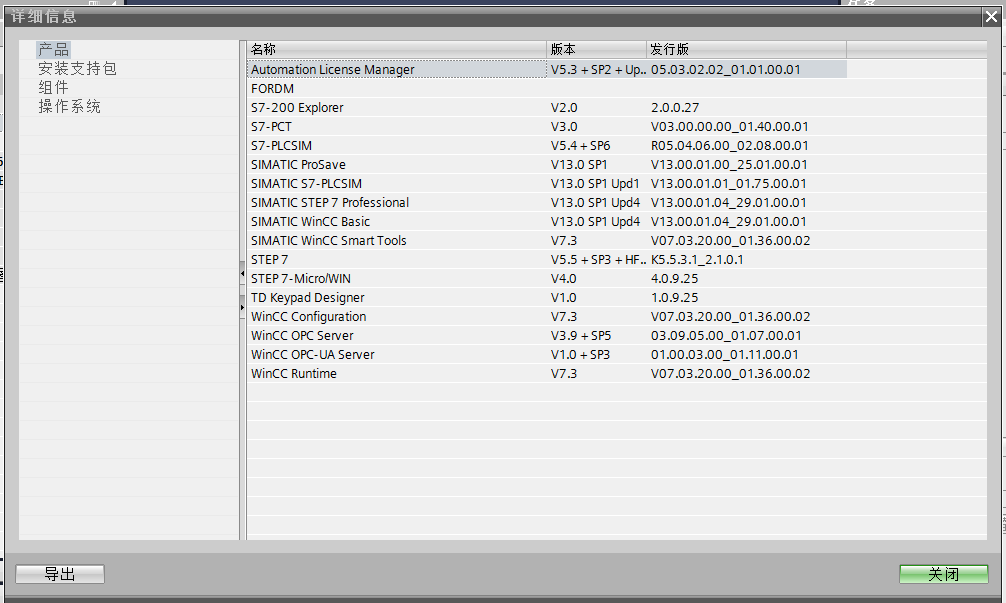Open the 安装支持包 category
1006x603 pixels.
77,69
